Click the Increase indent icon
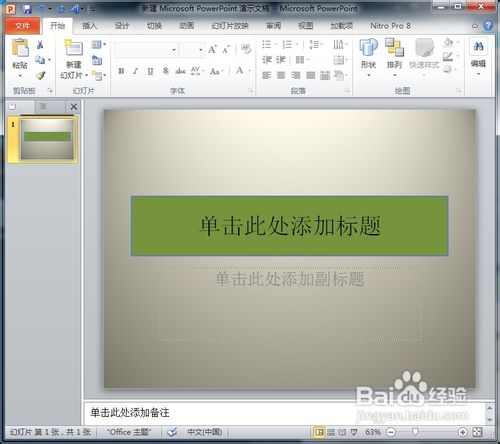 coord(281,60)
